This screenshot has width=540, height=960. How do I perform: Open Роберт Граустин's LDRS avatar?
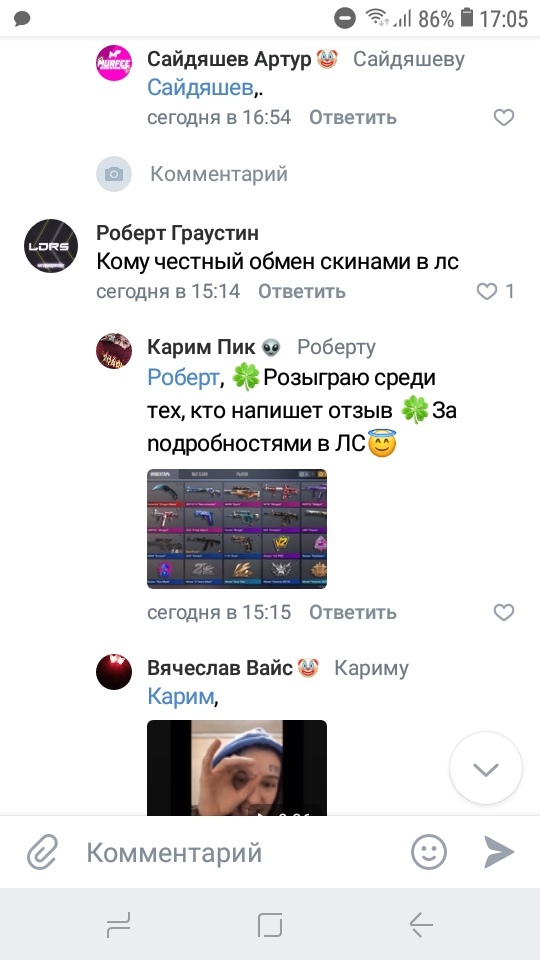tap(51, 246)
